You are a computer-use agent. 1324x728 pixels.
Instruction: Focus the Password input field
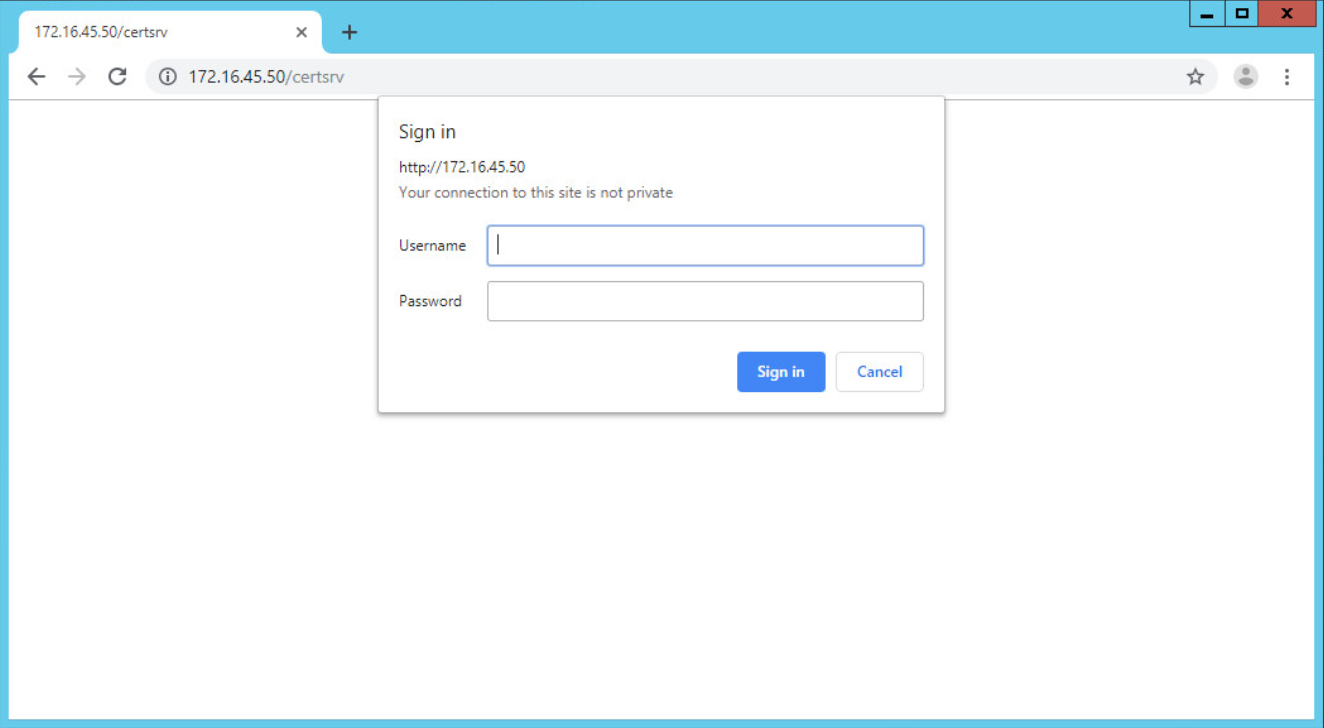point(705,301)
